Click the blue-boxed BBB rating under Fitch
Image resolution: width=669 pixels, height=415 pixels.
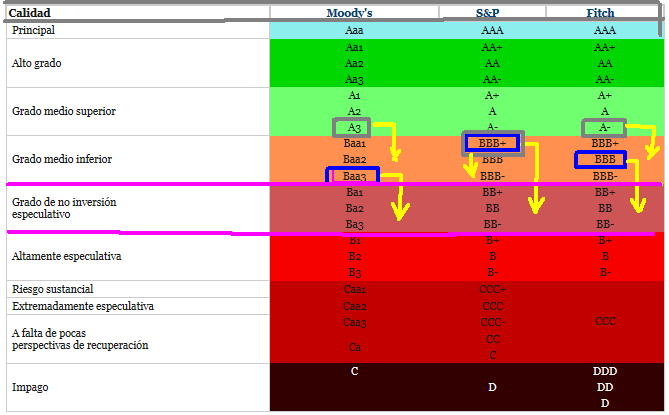[603, 160]
